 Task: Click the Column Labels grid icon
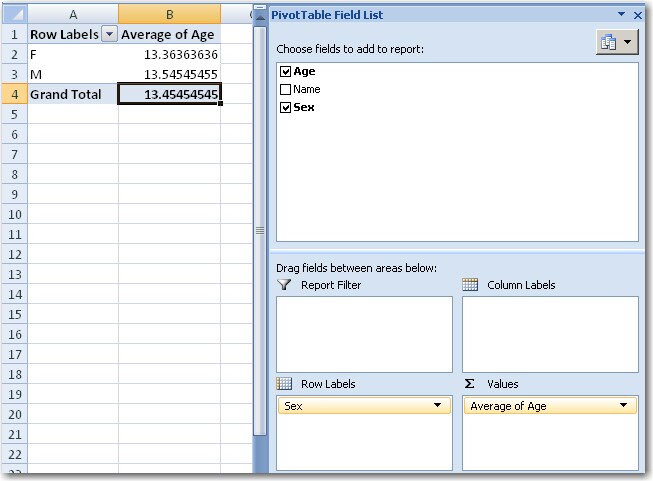tap(470, 285)
